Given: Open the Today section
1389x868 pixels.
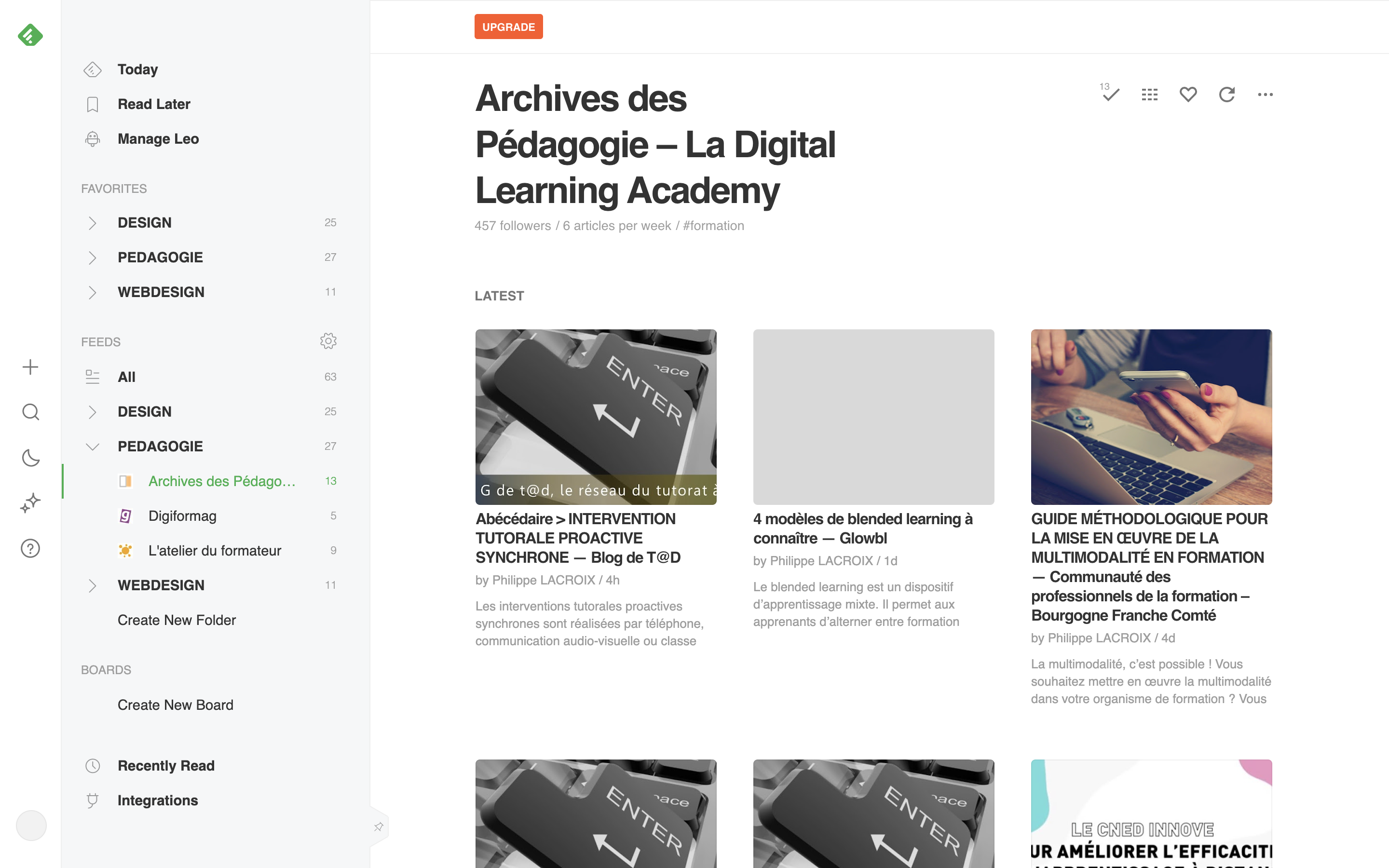Looking at the screenshot, I should (x=137, y=69).
